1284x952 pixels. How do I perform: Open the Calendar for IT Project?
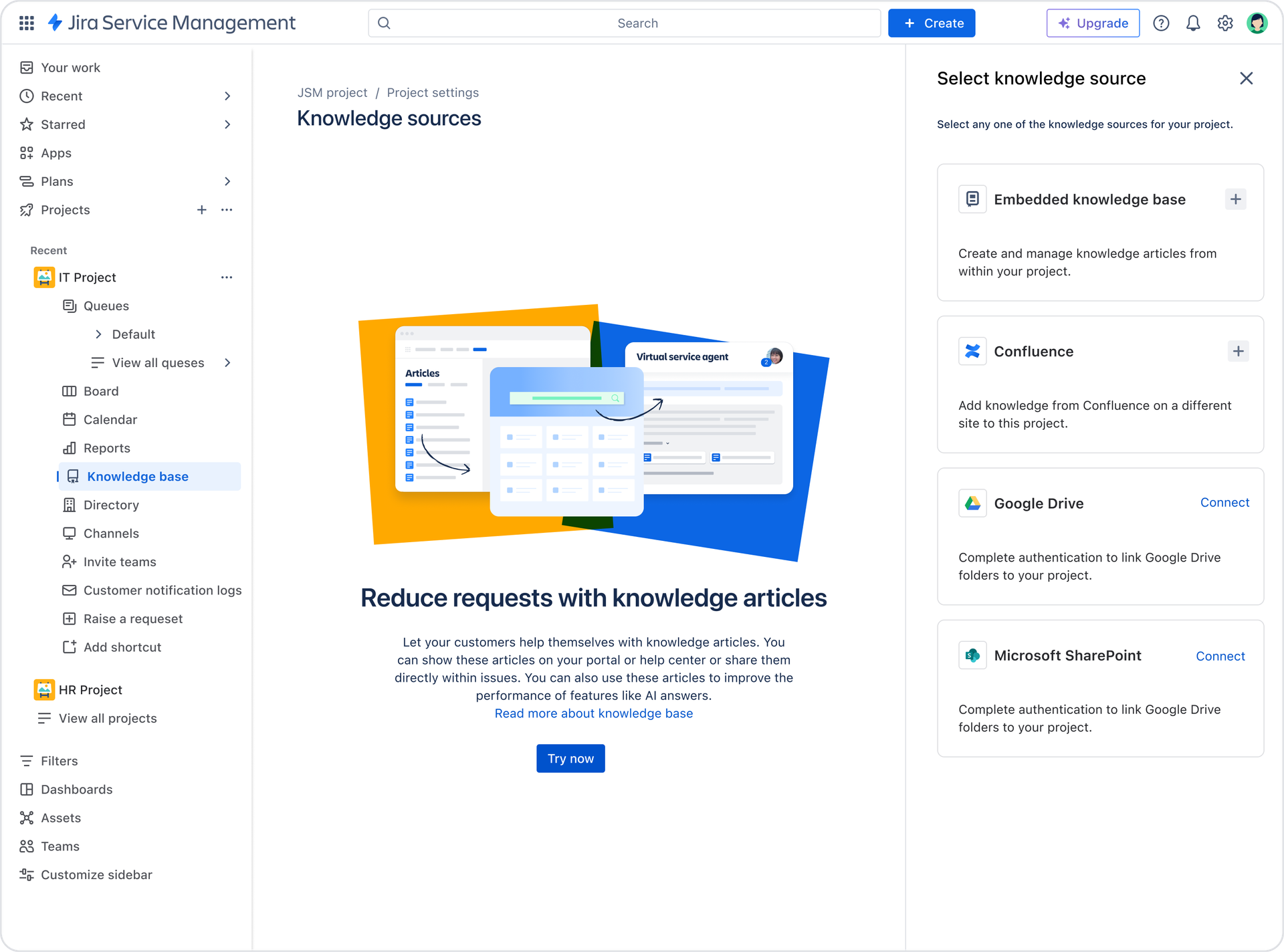[x=109, y=419]
